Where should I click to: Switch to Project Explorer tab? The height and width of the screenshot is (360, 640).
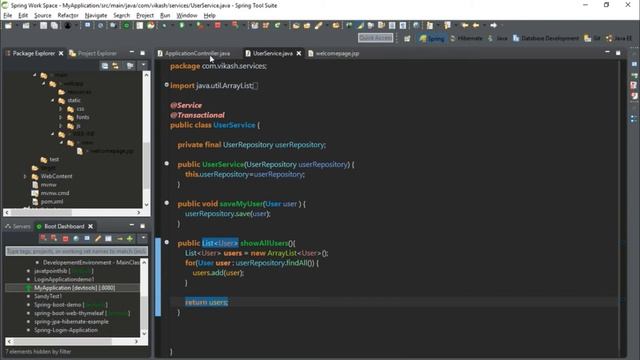tap(93, 53)
